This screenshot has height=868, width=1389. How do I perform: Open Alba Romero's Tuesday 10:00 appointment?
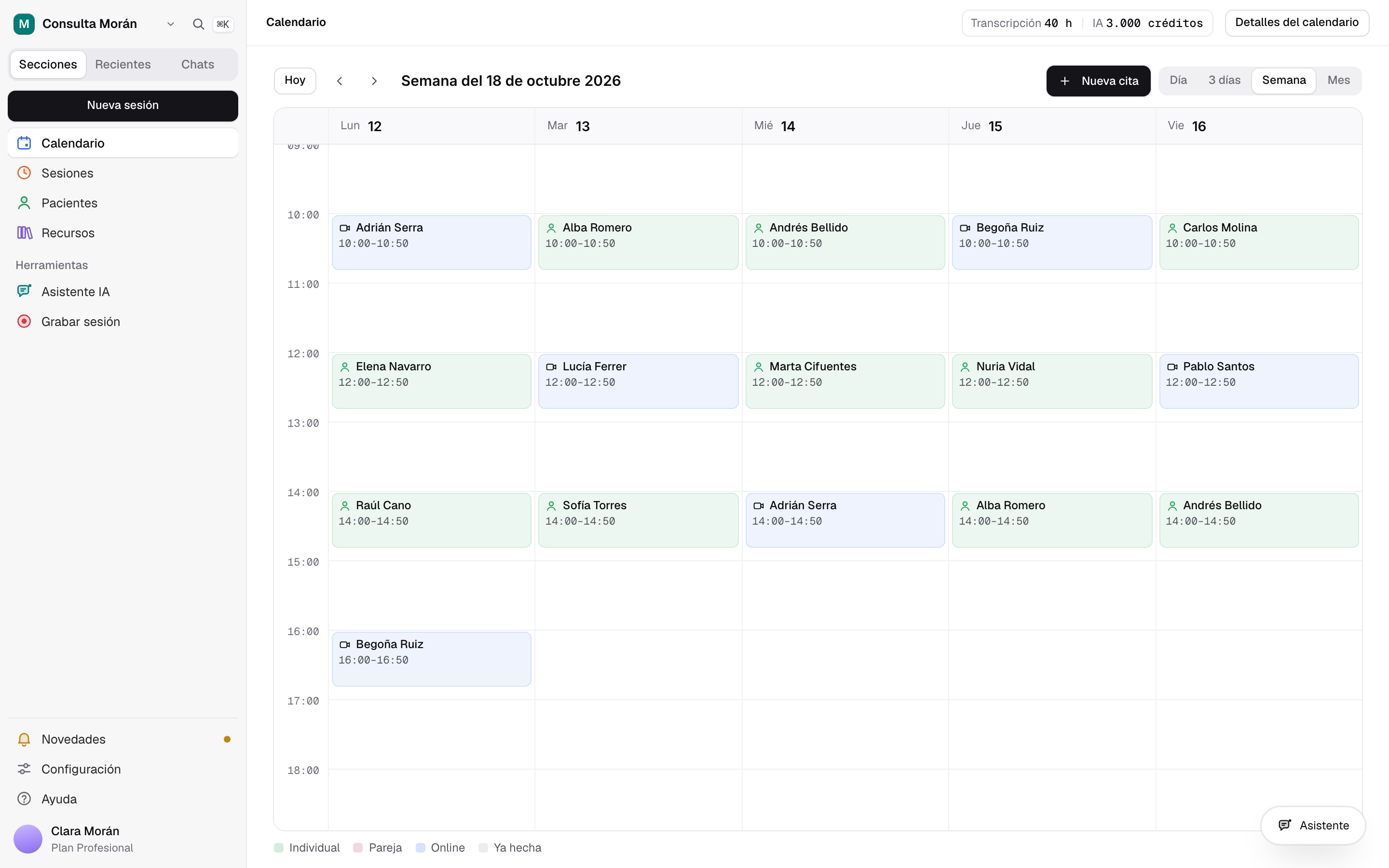pos(638,242)
